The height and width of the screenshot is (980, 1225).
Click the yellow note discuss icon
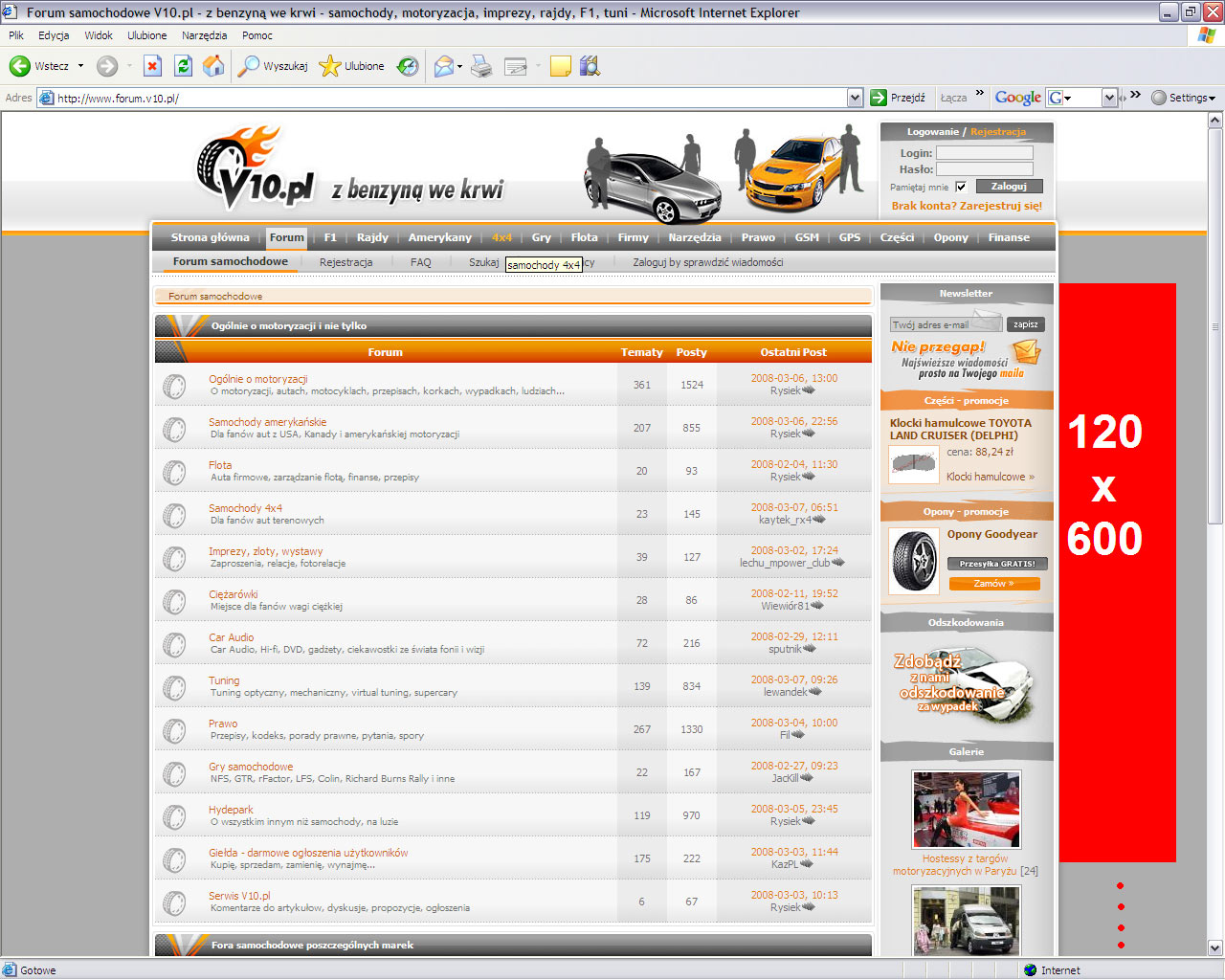[x=561, y=66]
